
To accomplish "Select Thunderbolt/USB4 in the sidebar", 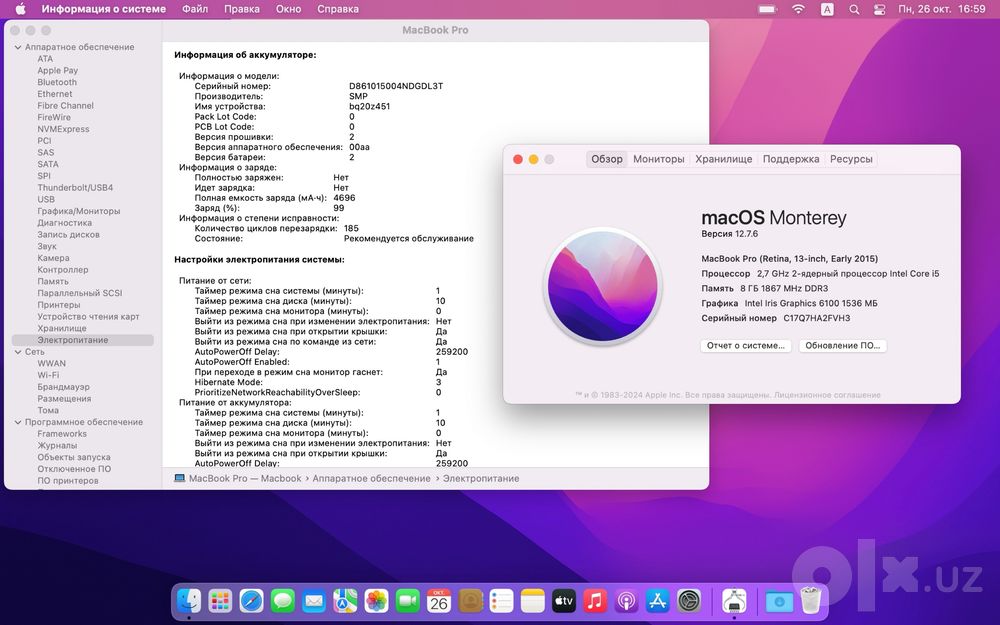I will (75, 188).
